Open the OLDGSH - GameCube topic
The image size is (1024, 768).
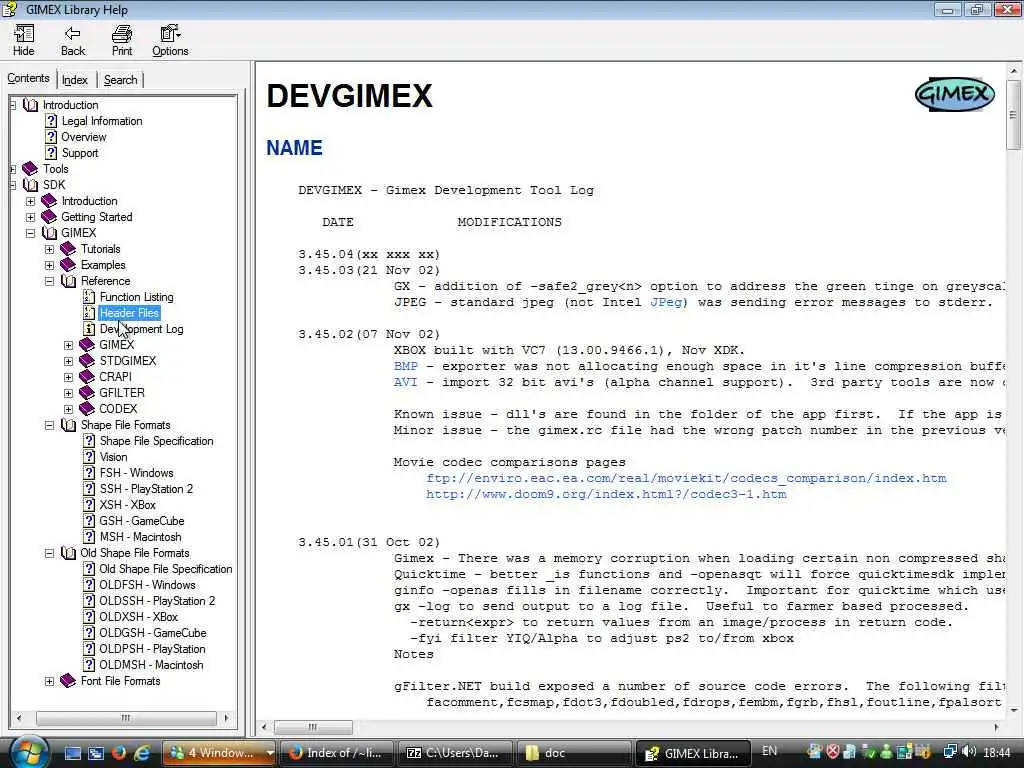(152, 633)
